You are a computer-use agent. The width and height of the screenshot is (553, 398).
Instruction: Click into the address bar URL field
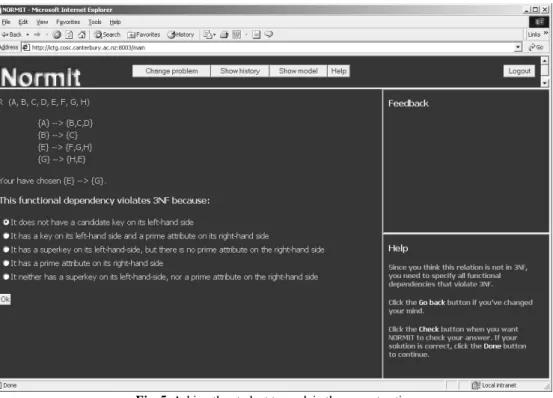[x=272, y=47]
